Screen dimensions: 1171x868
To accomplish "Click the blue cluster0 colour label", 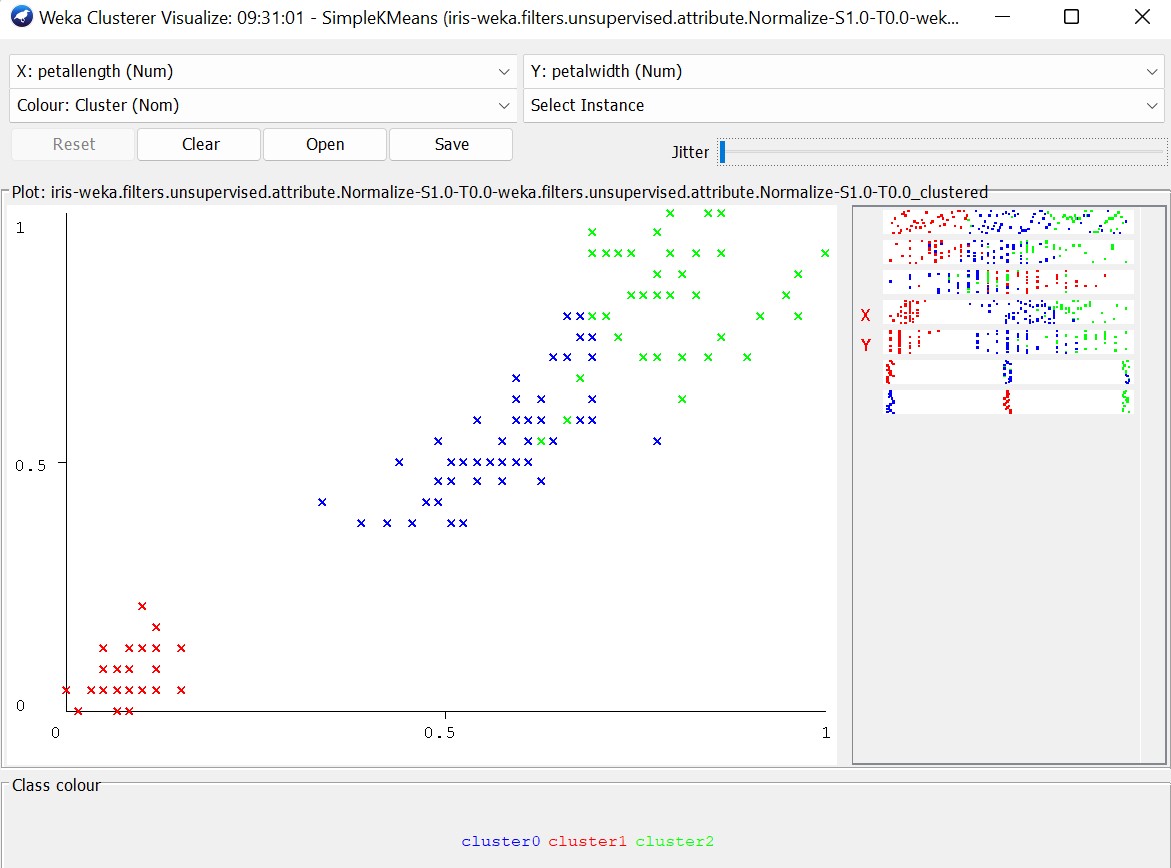I will click(500, 842).
